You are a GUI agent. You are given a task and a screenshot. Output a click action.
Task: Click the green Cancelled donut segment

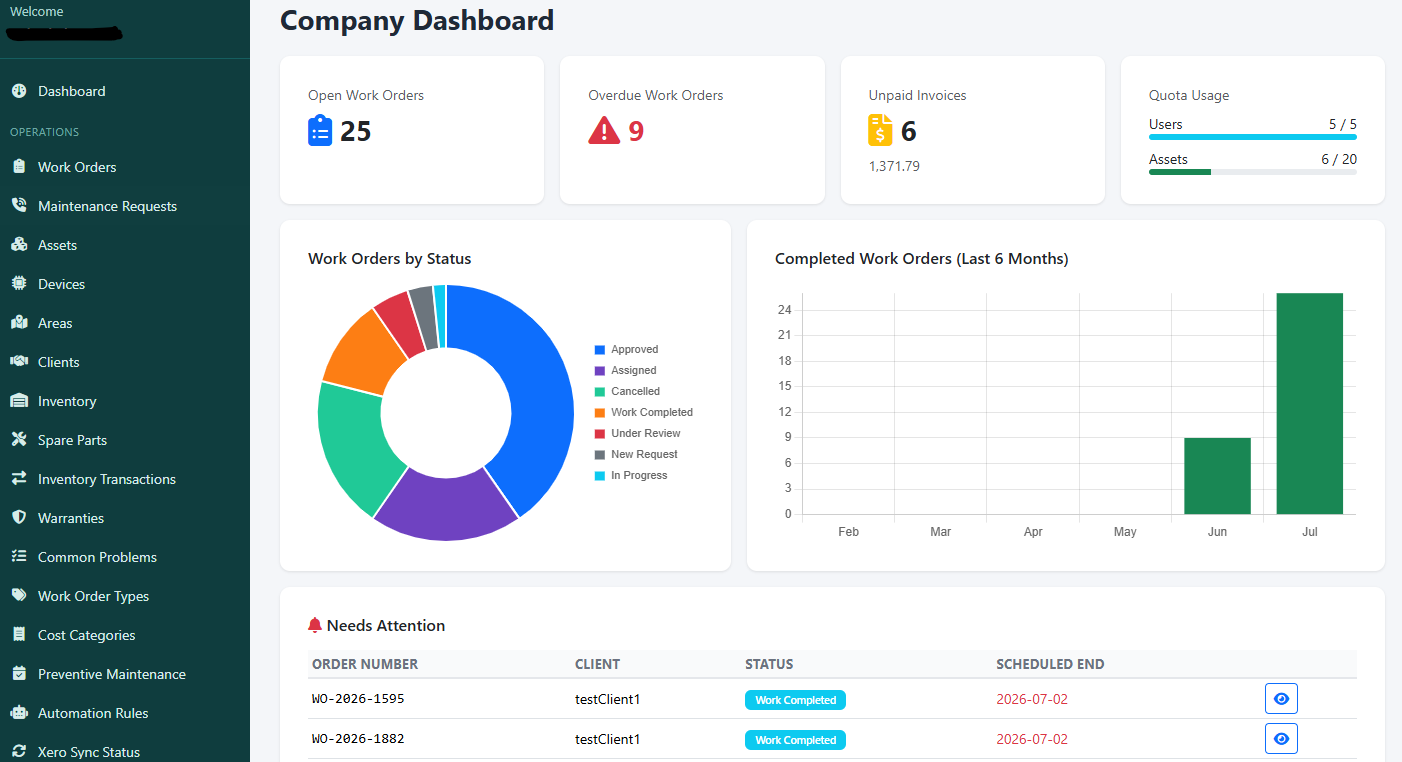[350, 445]
